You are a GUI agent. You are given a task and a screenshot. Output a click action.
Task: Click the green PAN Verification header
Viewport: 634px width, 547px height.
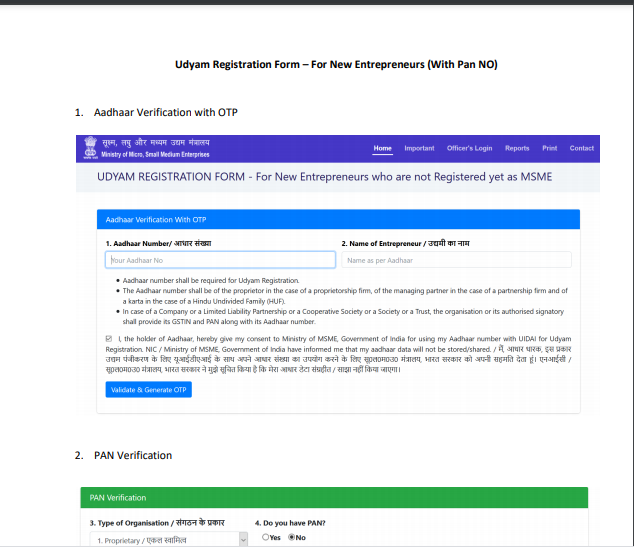point(334,498)
